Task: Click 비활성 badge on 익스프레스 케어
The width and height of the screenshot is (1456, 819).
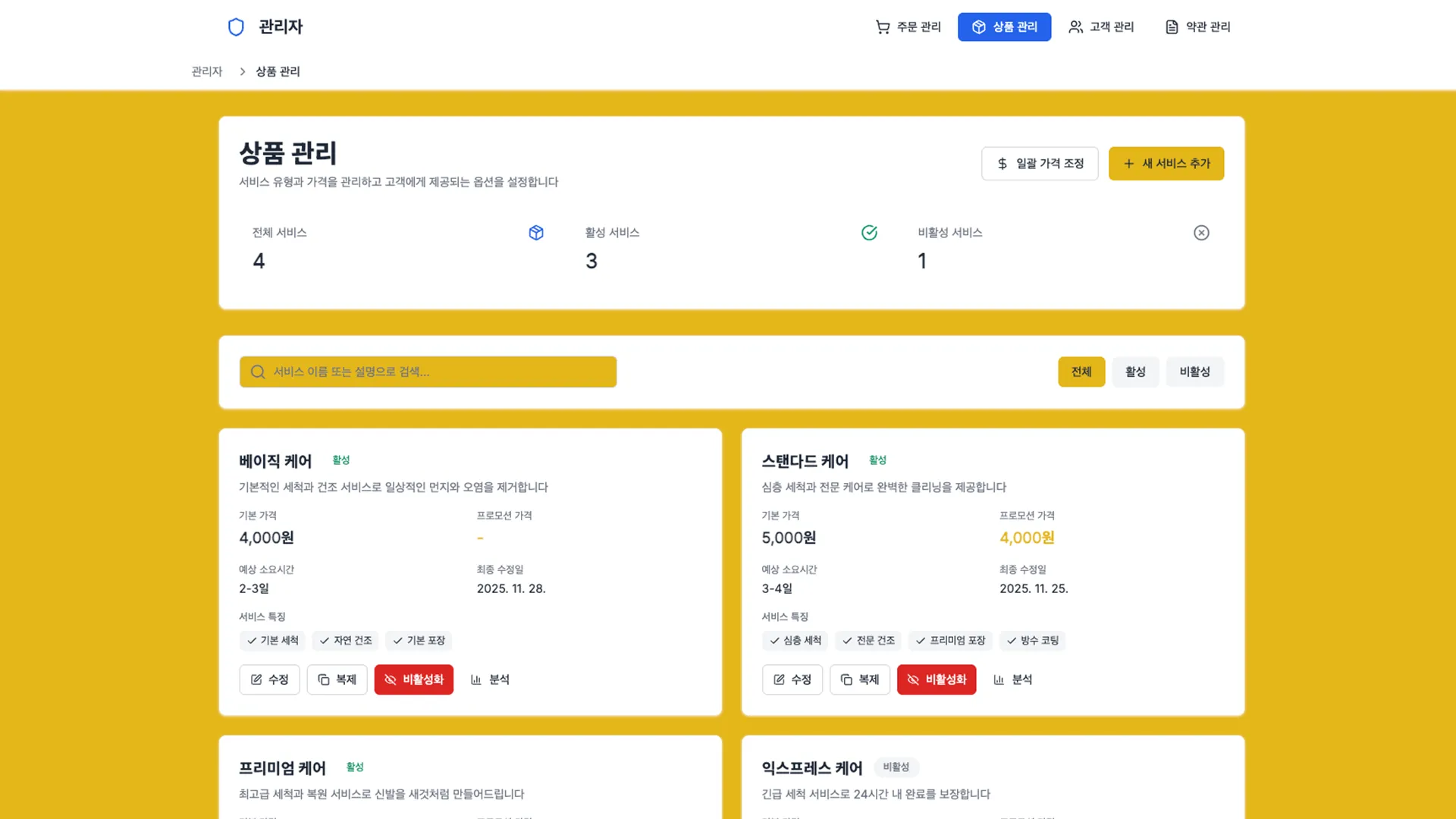Action: tap(896, 767)
